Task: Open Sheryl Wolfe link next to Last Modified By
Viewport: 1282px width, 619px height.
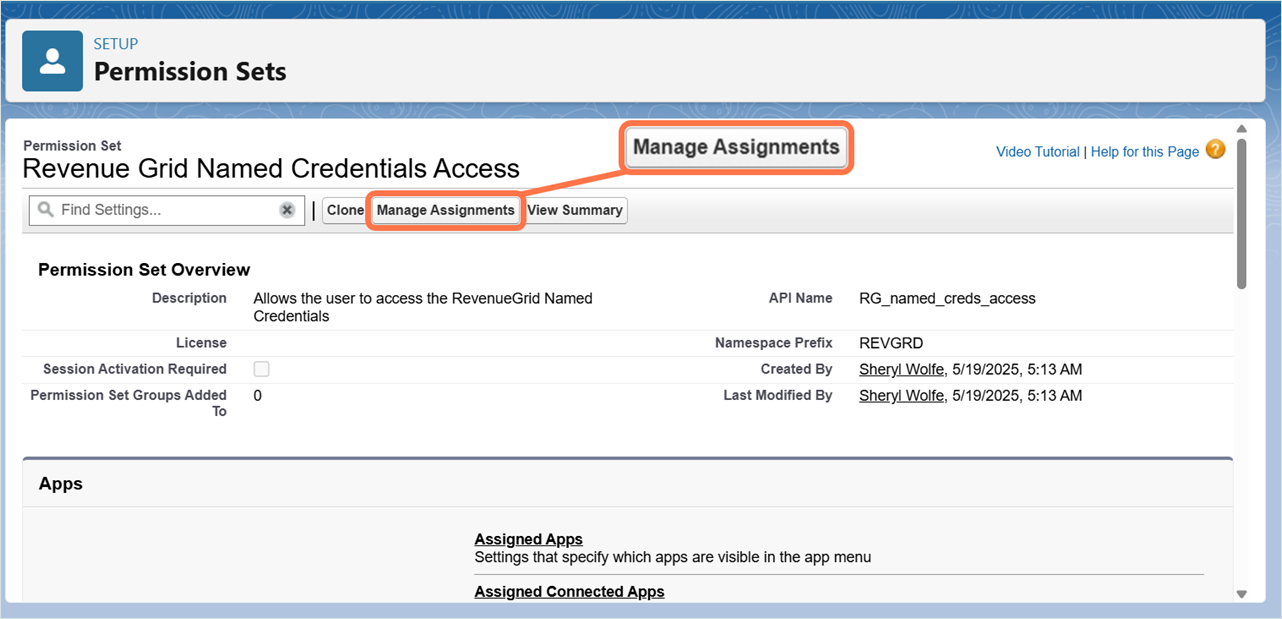Action: tap(901, 395)
